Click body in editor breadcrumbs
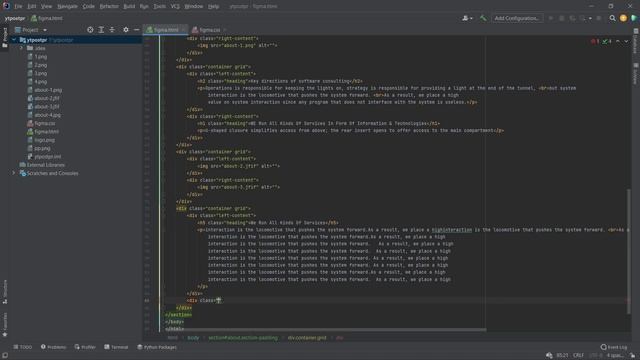The image size is (640, 360). (x=193, y=338)
